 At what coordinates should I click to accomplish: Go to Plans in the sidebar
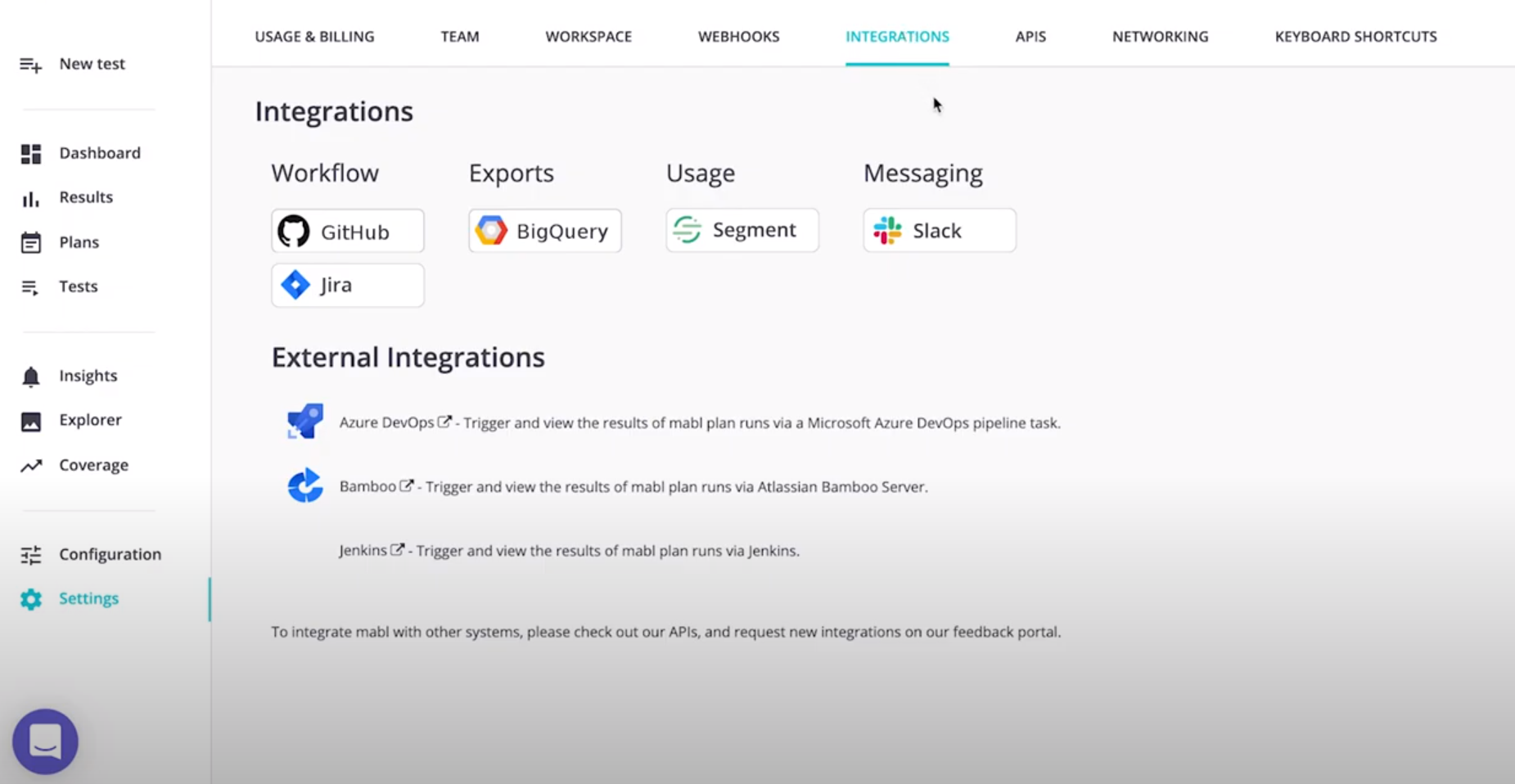79,242
